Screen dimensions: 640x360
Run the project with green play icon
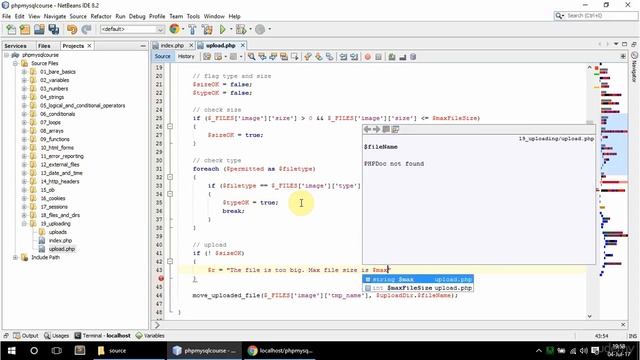tap(222, 29)
